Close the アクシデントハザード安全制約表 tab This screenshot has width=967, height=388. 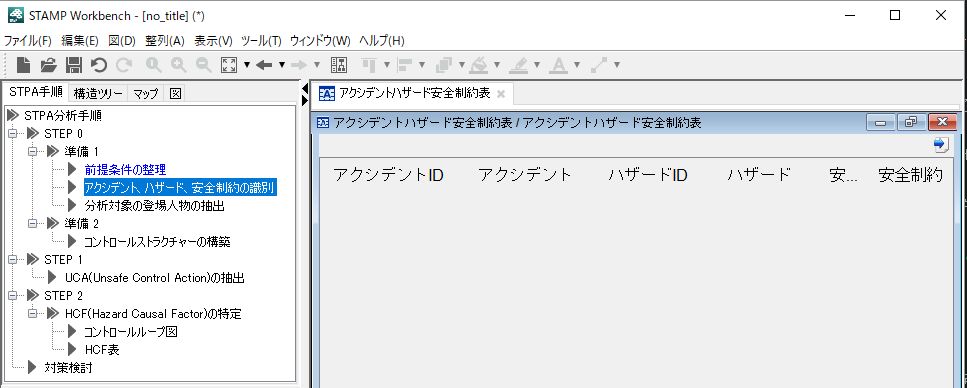[x=501, y=94]
